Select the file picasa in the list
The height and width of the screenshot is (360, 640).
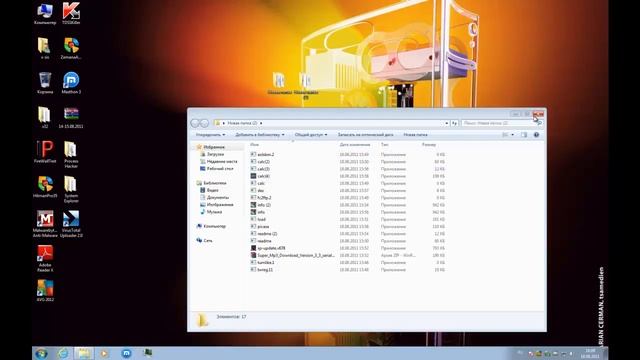[x=260, y=227]
